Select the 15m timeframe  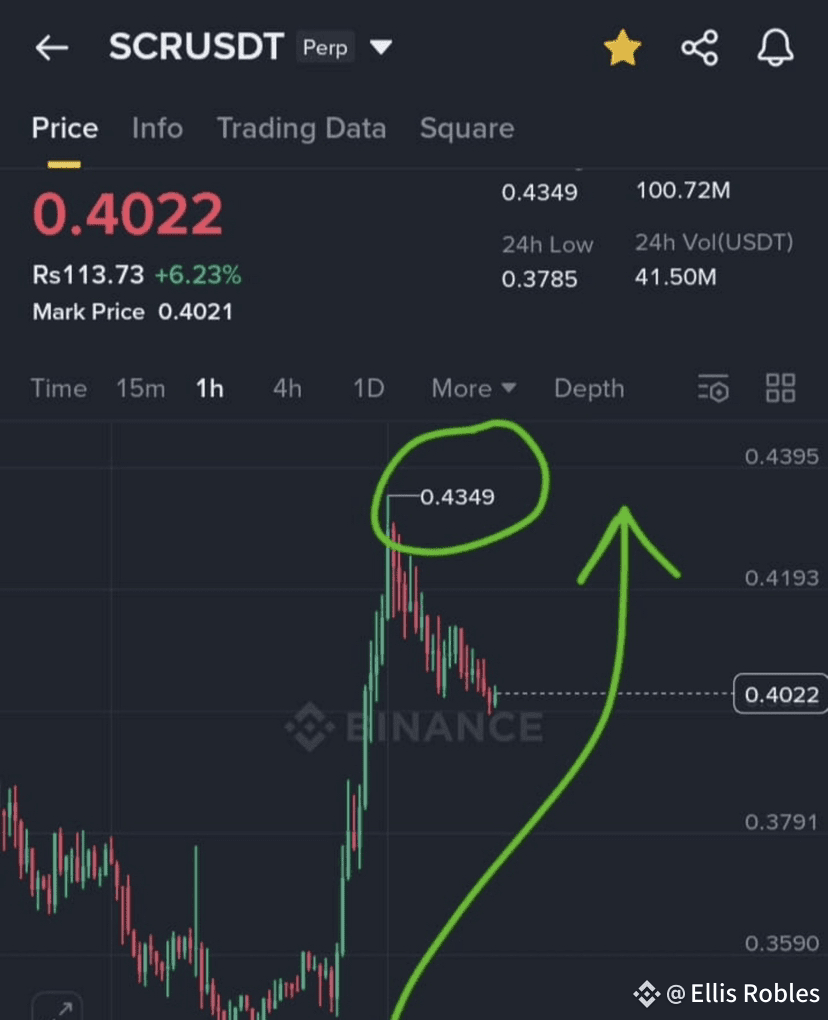click(x=140, y=388)
